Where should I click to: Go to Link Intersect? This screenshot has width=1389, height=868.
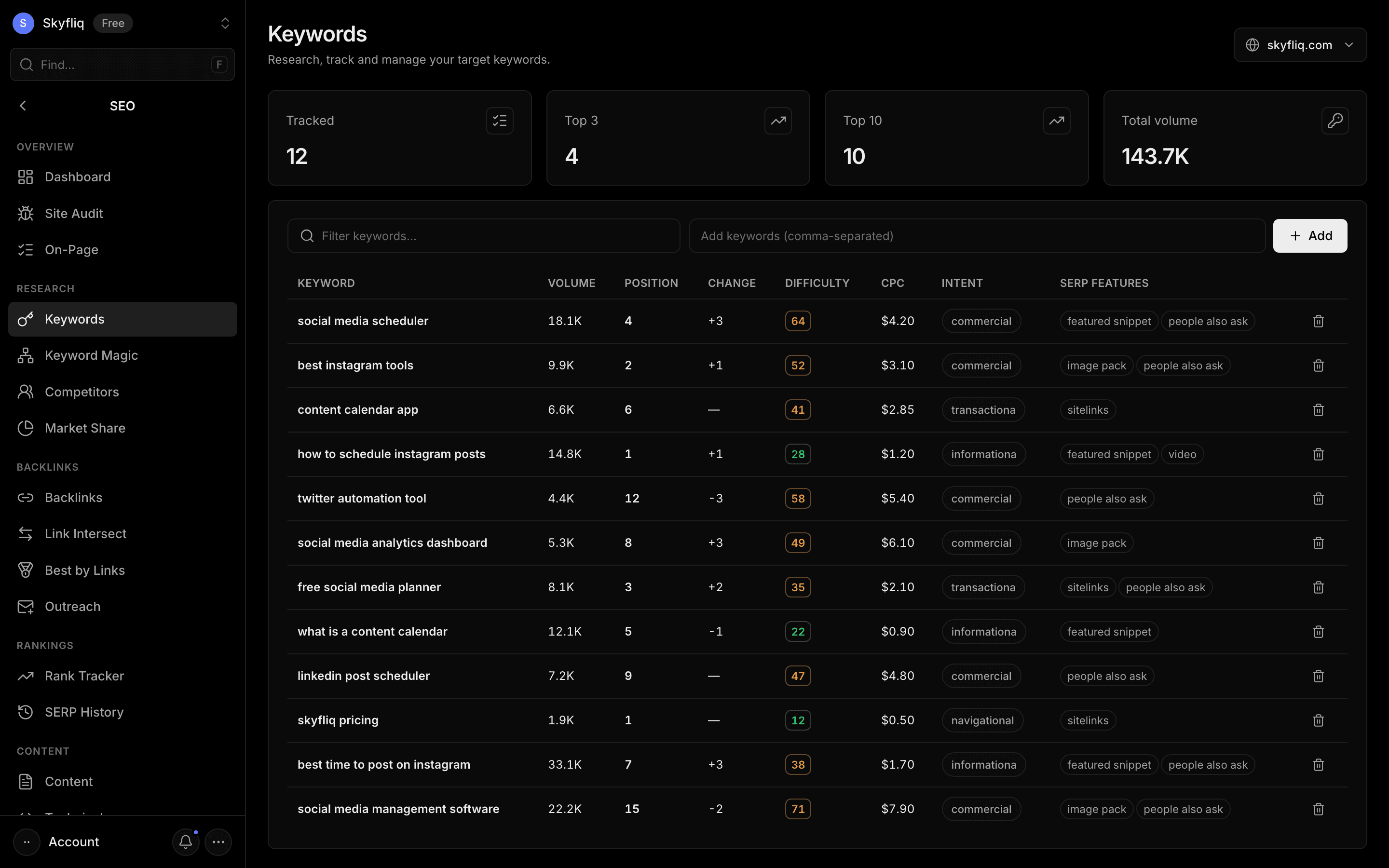tap(122, 534)
